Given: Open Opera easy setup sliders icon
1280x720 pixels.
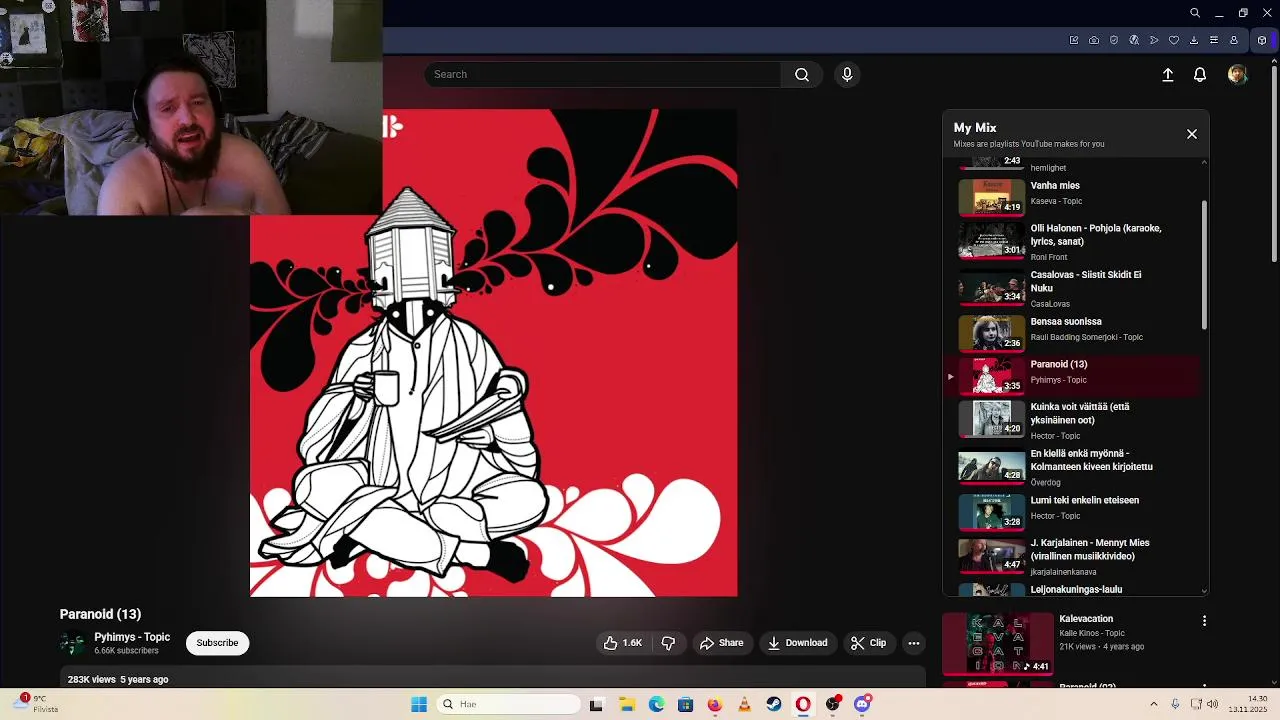Looking at the screenshot, I should [1214, 40].
